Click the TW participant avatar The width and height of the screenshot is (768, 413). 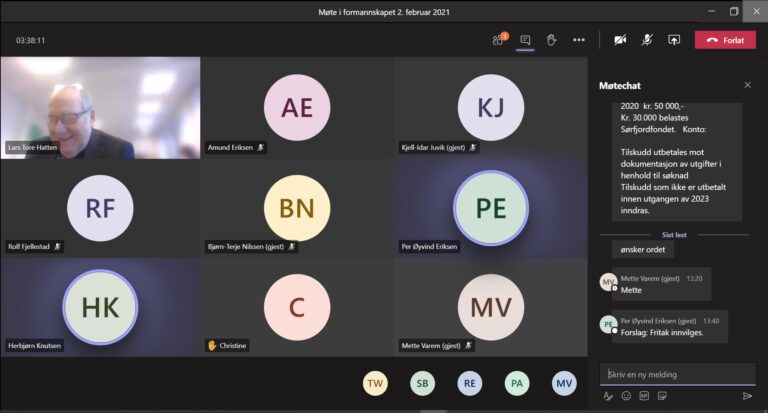(375, 383)
